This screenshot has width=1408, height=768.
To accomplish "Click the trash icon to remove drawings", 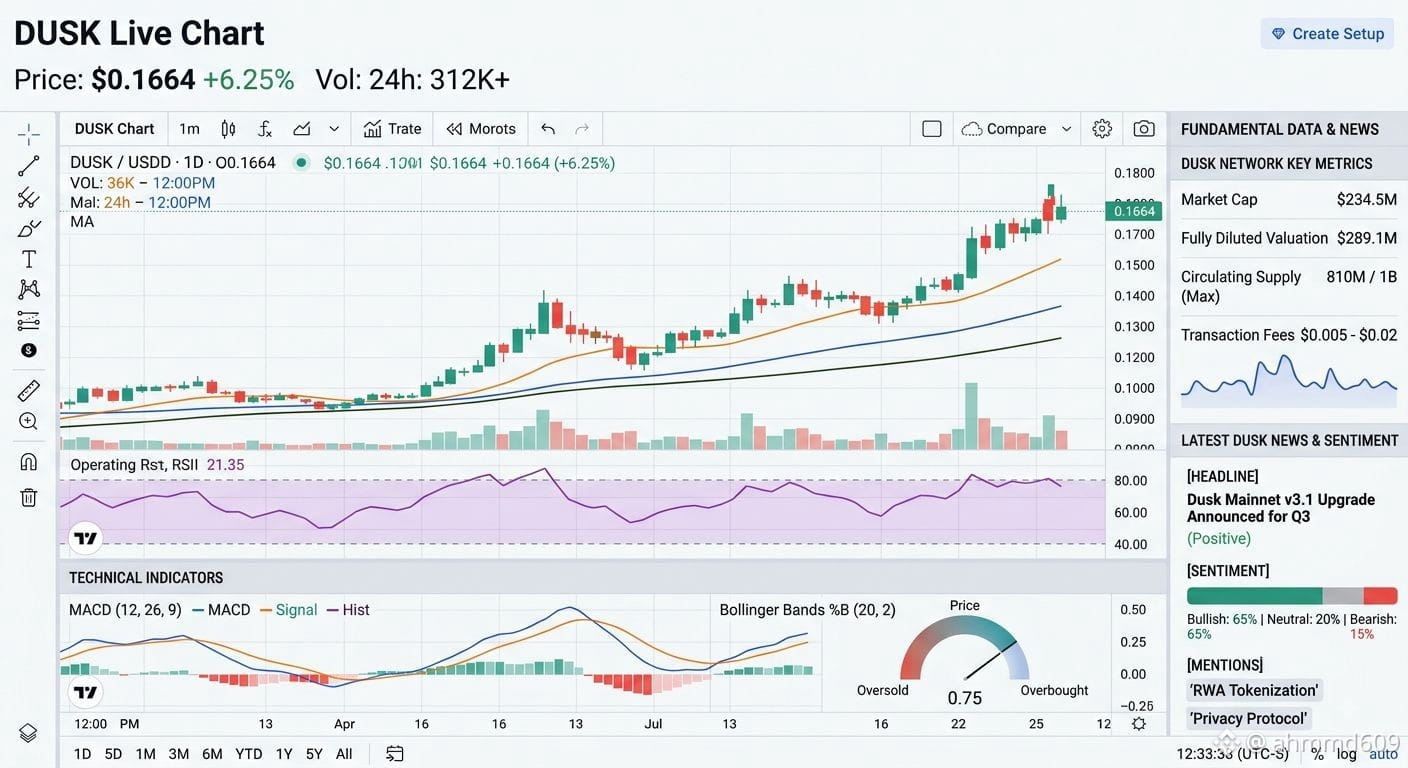I will (x=28, y=497).
